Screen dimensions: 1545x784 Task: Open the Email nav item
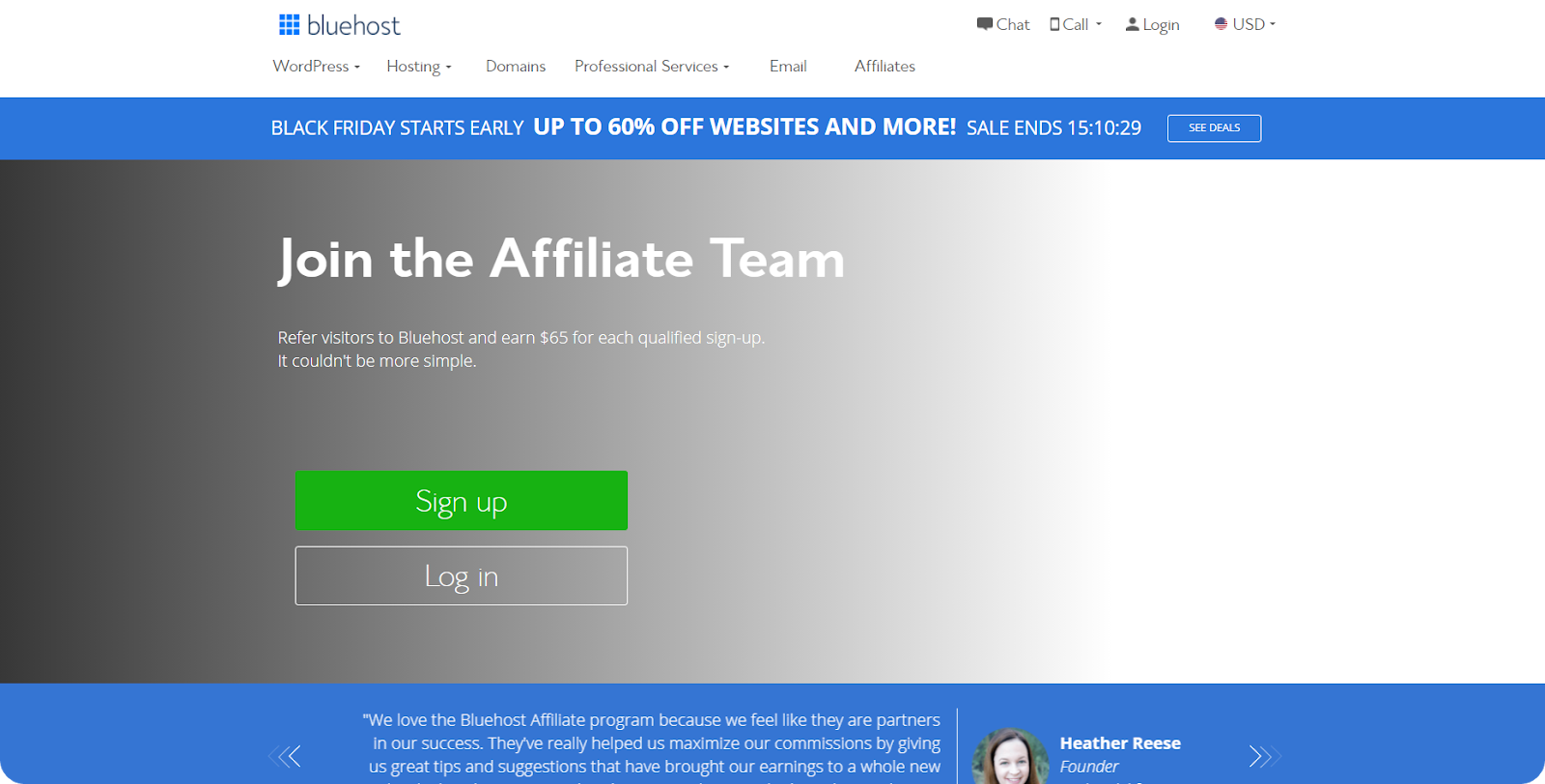[x=788, y=67]
